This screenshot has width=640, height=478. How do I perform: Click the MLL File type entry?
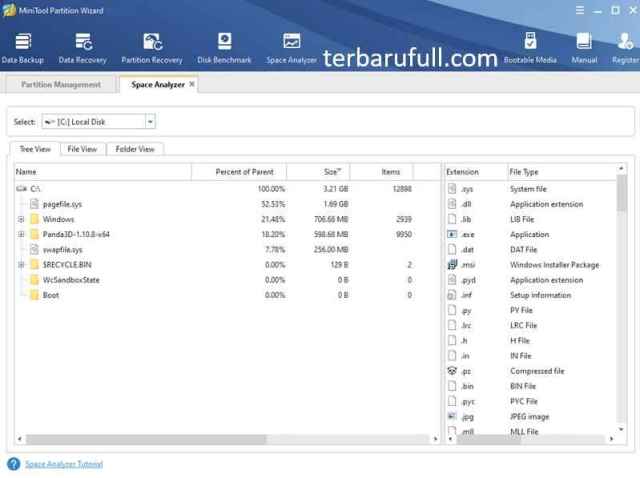(524, 431)
